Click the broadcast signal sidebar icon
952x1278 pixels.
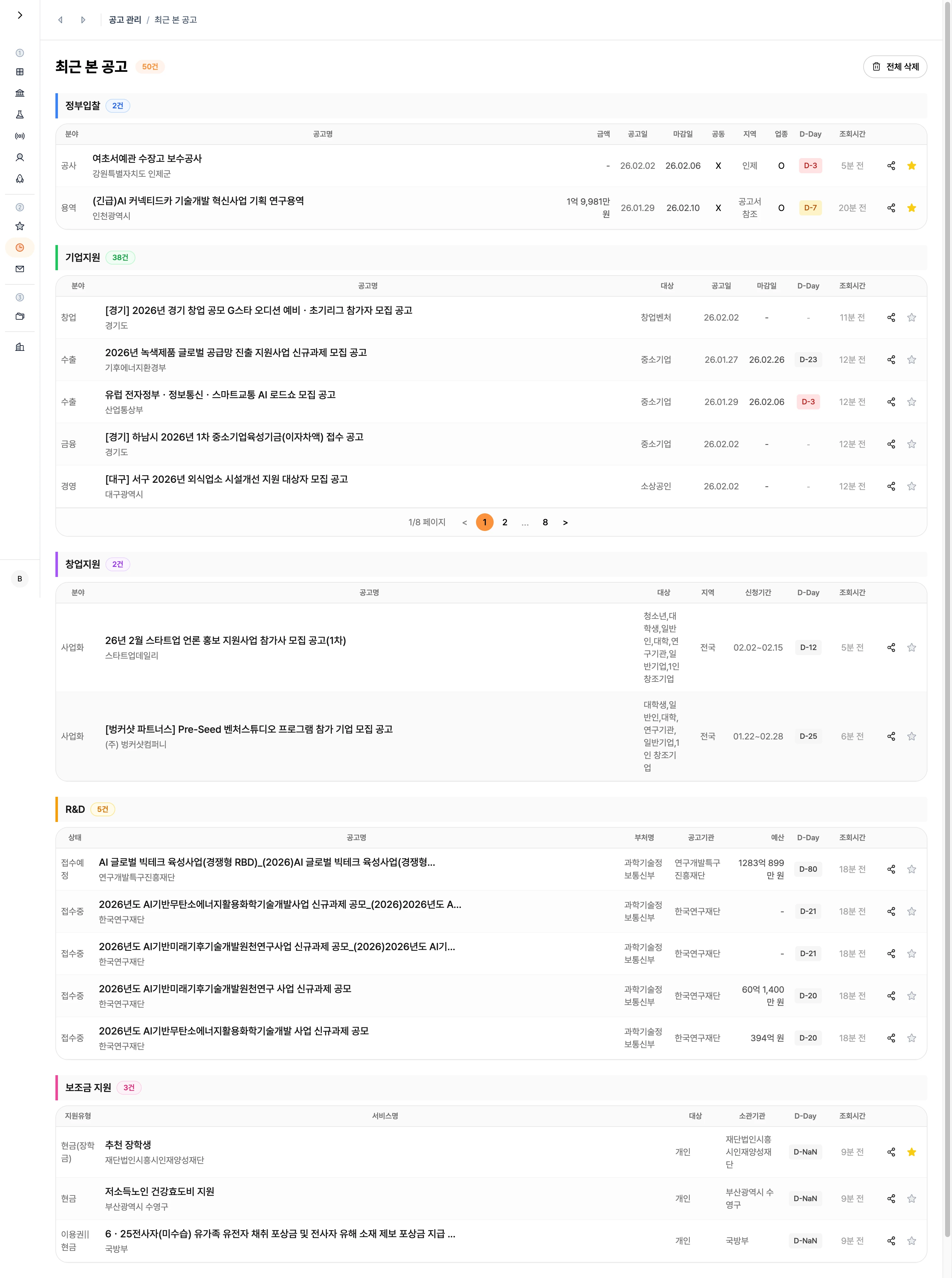point(20,136)
